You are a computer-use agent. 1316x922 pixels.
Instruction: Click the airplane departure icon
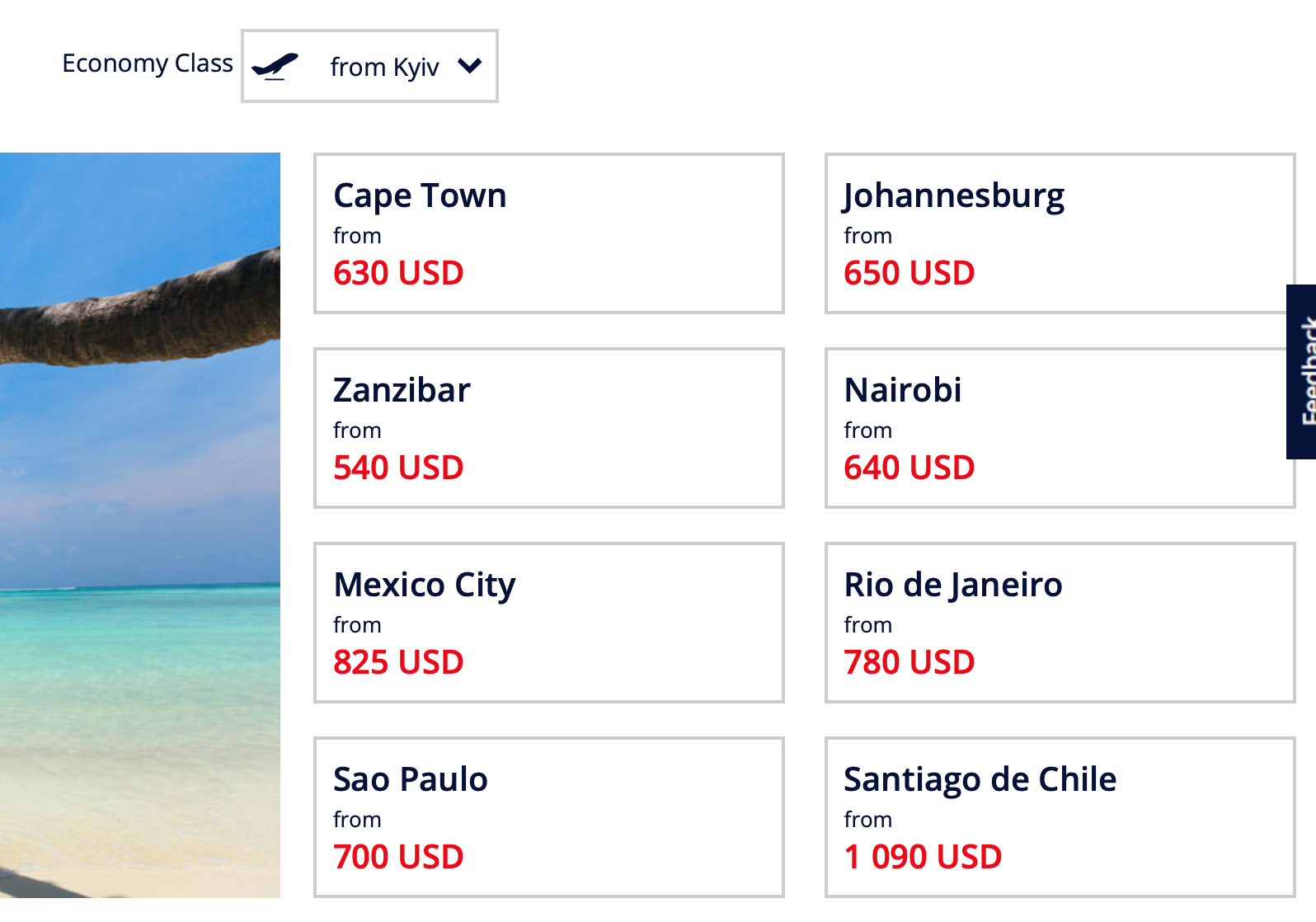(x=275, y=66)
